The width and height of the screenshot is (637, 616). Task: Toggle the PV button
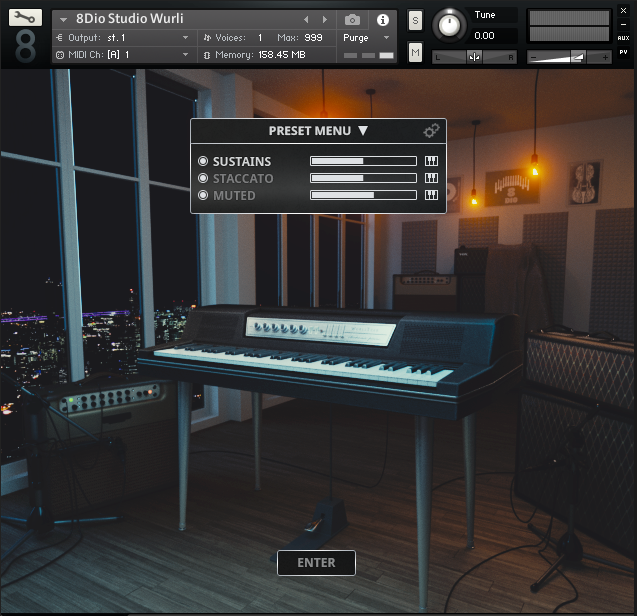(x=623, y=52)
